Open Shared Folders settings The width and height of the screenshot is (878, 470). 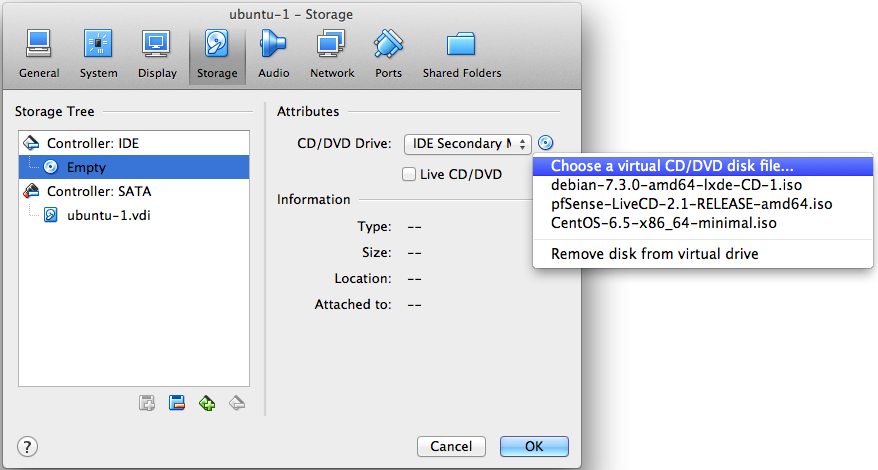[461, 54]
